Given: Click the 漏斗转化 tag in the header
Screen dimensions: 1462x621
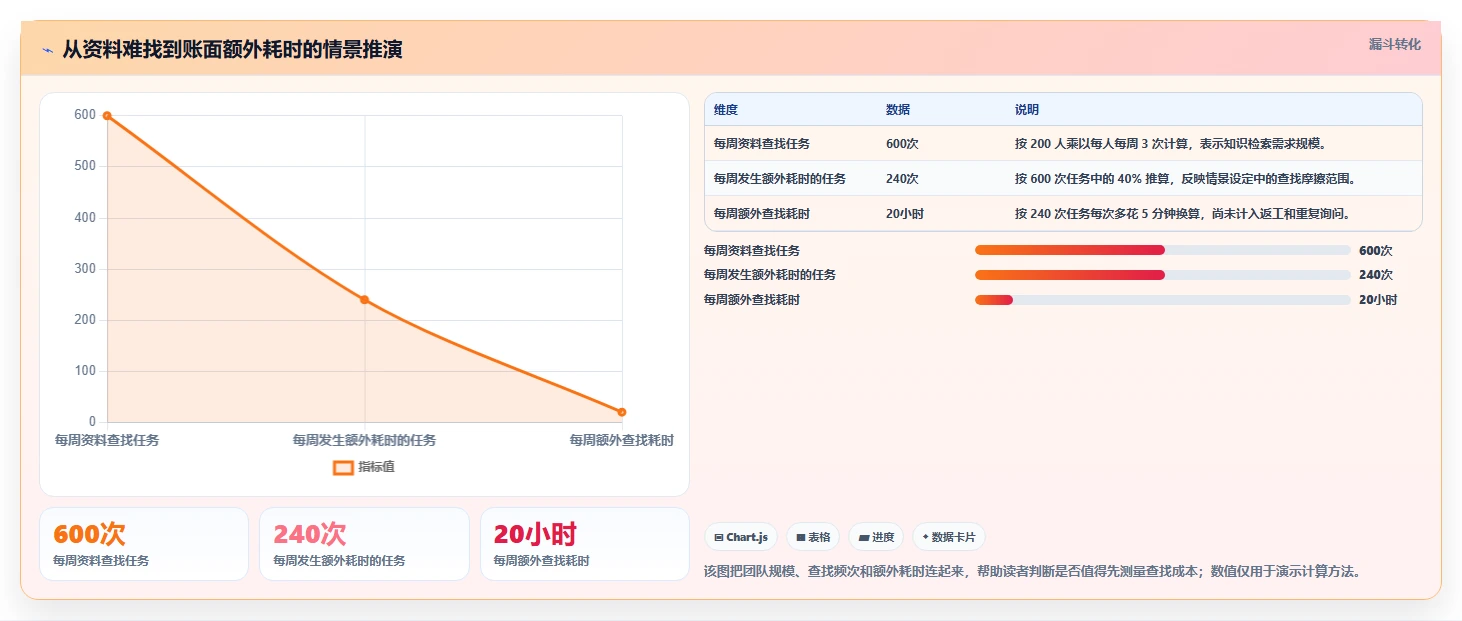Looking at the screenshot, I should click(x=1394, y=44).
